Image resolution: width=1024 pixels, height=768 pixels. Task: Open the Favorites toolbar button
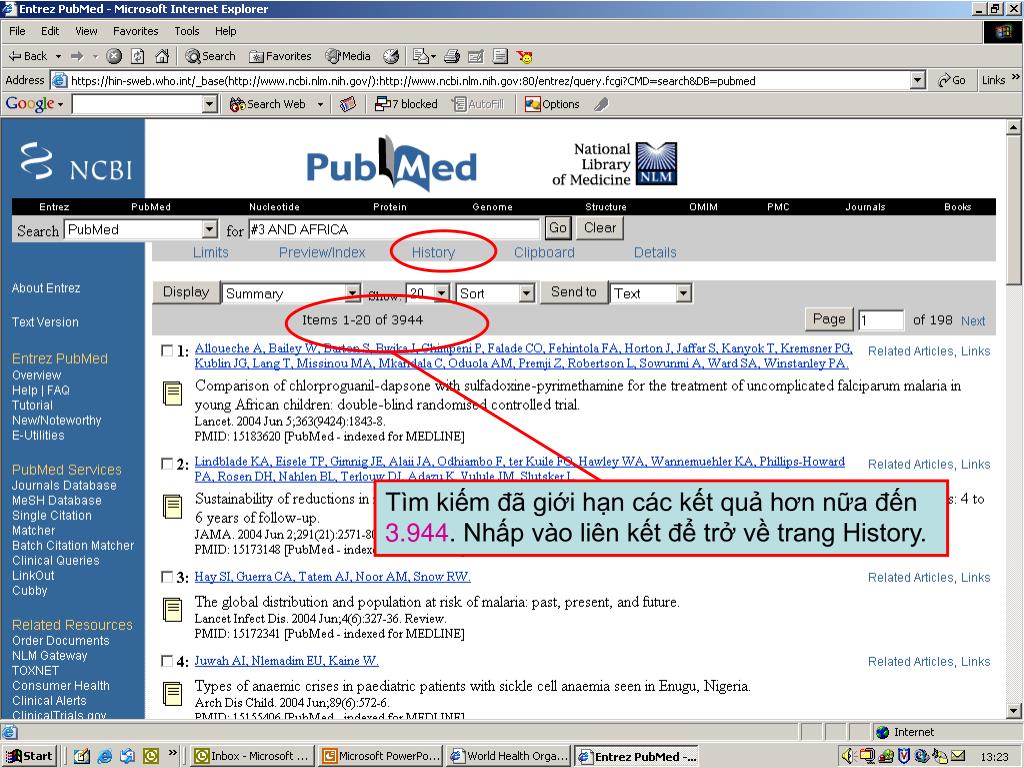click(x=280, y=56)
